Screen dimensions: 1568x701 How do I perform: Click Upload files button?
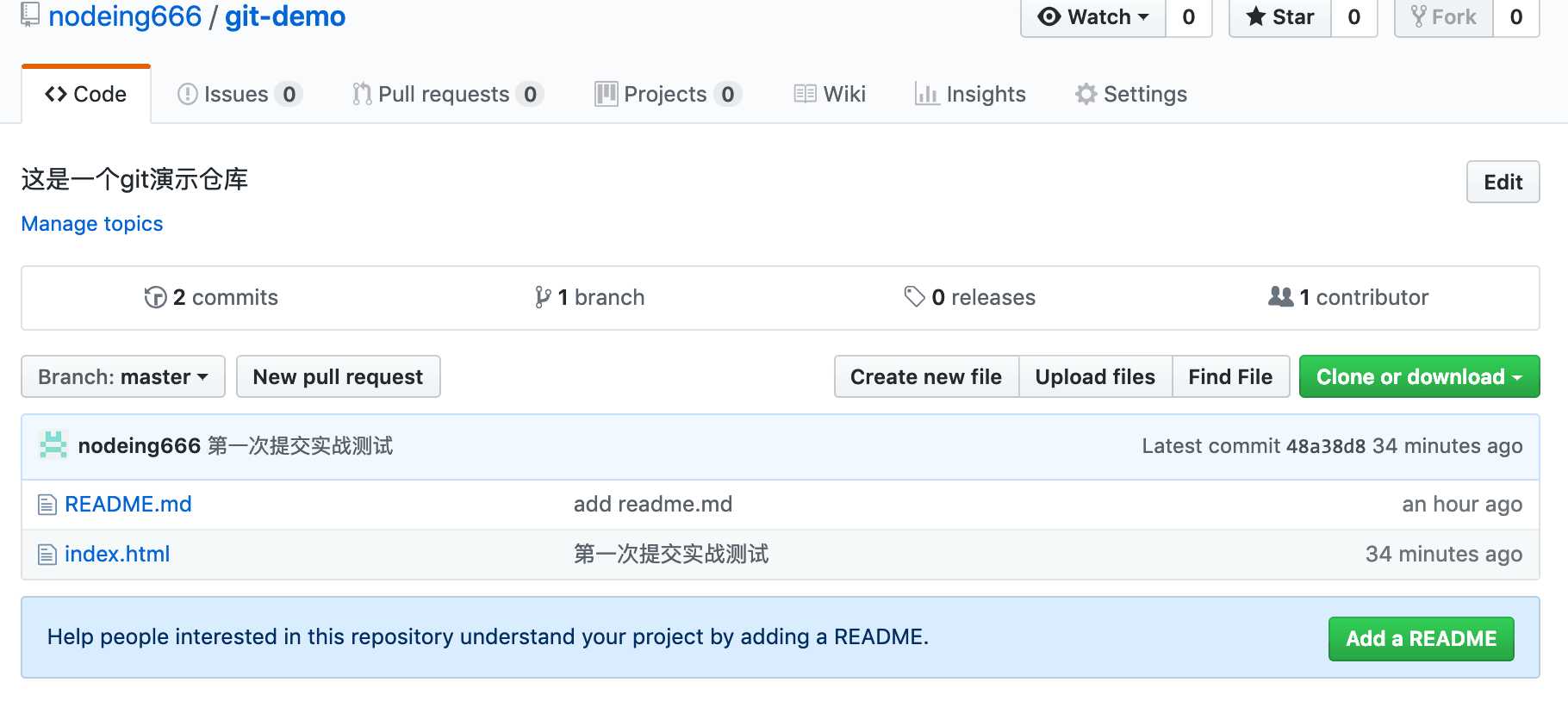1095,376
